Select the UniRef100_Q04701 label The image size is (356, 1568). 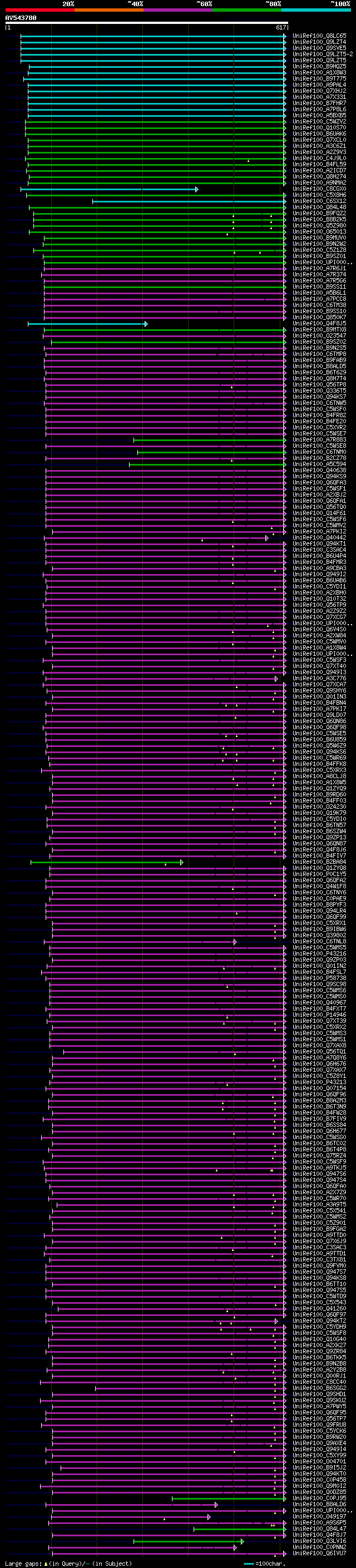(319, 1461)
